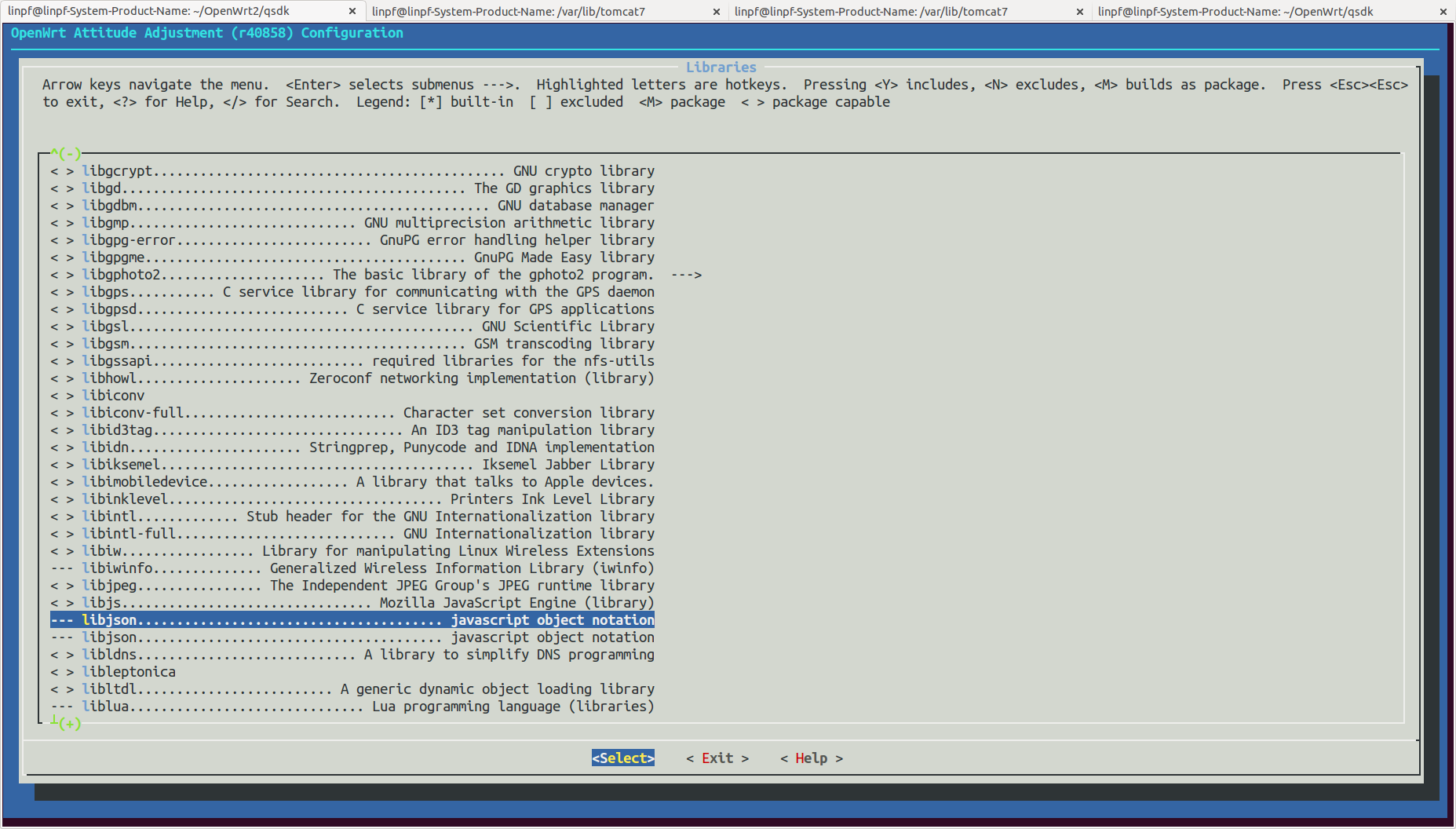Image resolution: width=1456 pixels, height=829 pixels.
Task: Close the first ~/OpenWrt2/qsdk terminal tab
Action: click(352, 12)
